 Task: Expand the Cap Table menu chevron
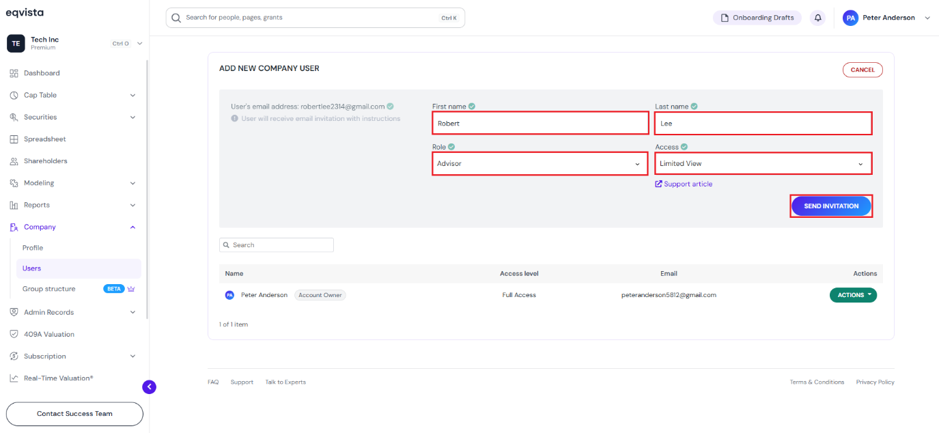pyautogui.click(x=133, y=95)
